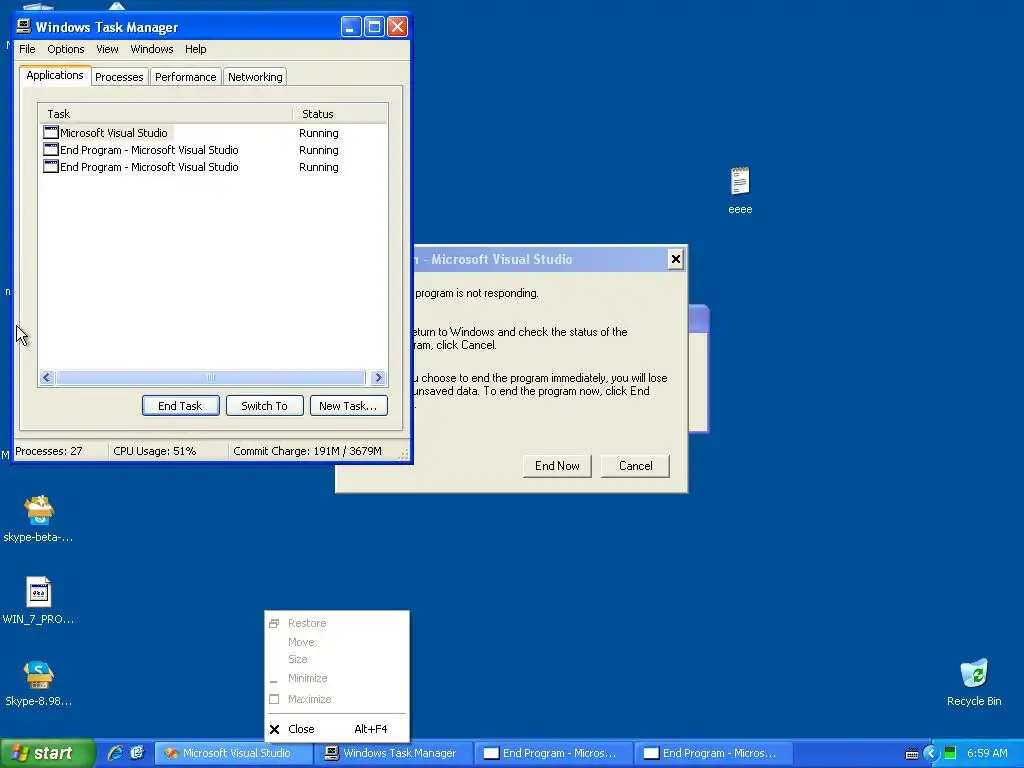Open the Options menu in Task Manager
The width and height of the screenshot is (1024, 768).
(x=65, y=49)
